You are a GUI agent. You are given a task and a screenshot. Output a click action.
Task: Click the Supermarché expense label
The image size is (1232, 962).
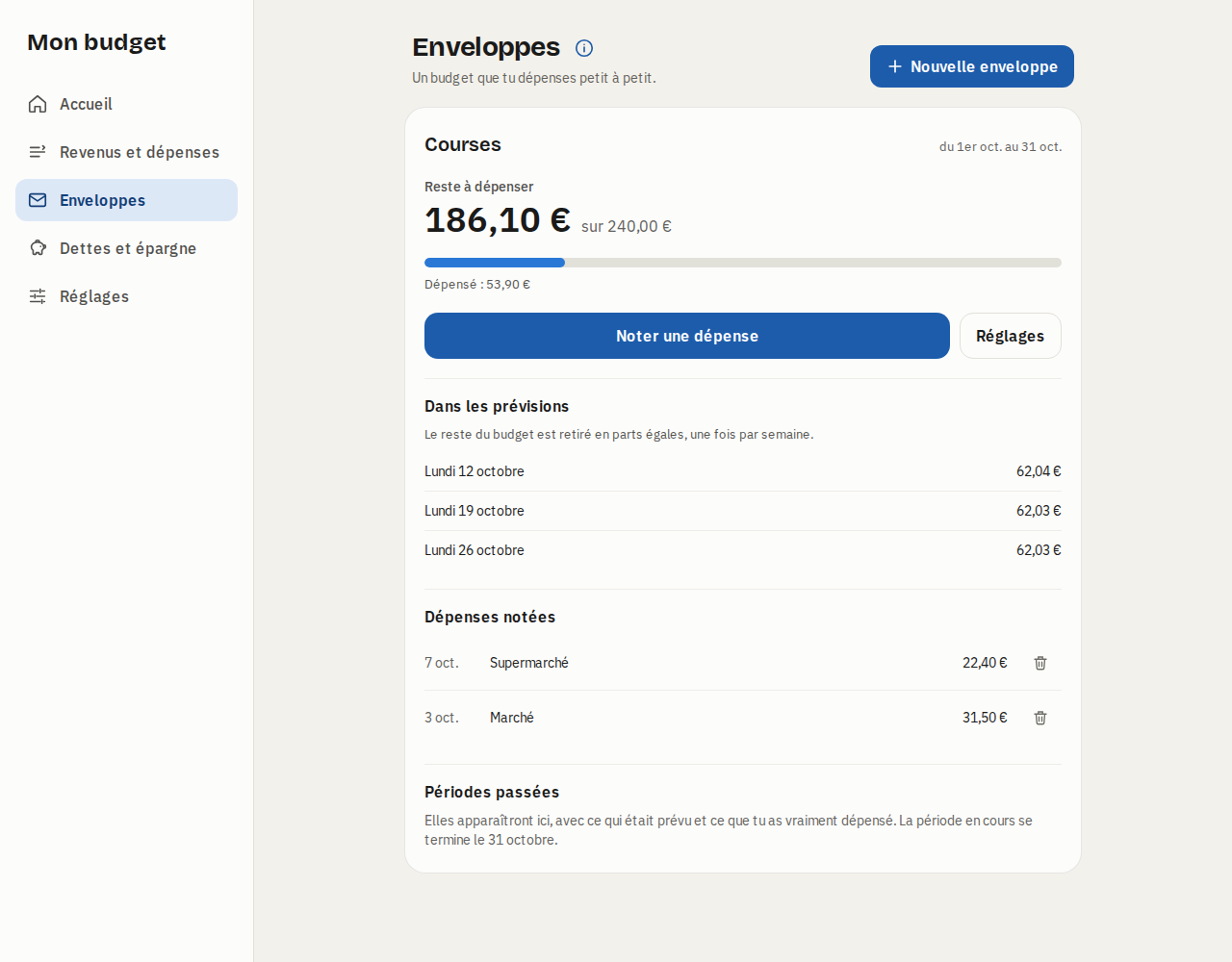click(529, 663)
